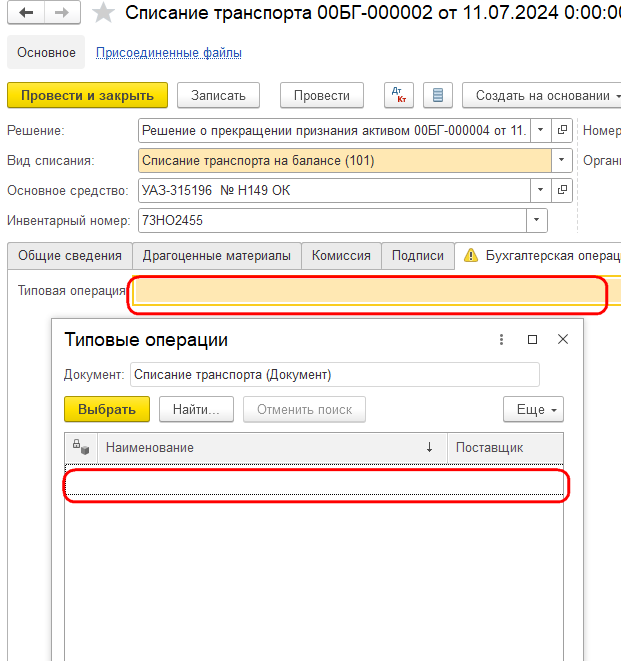Screen dimensions: 621x661
Task: Expand the Инвентарный номер dropdown
Action: [x=537, y=220]
